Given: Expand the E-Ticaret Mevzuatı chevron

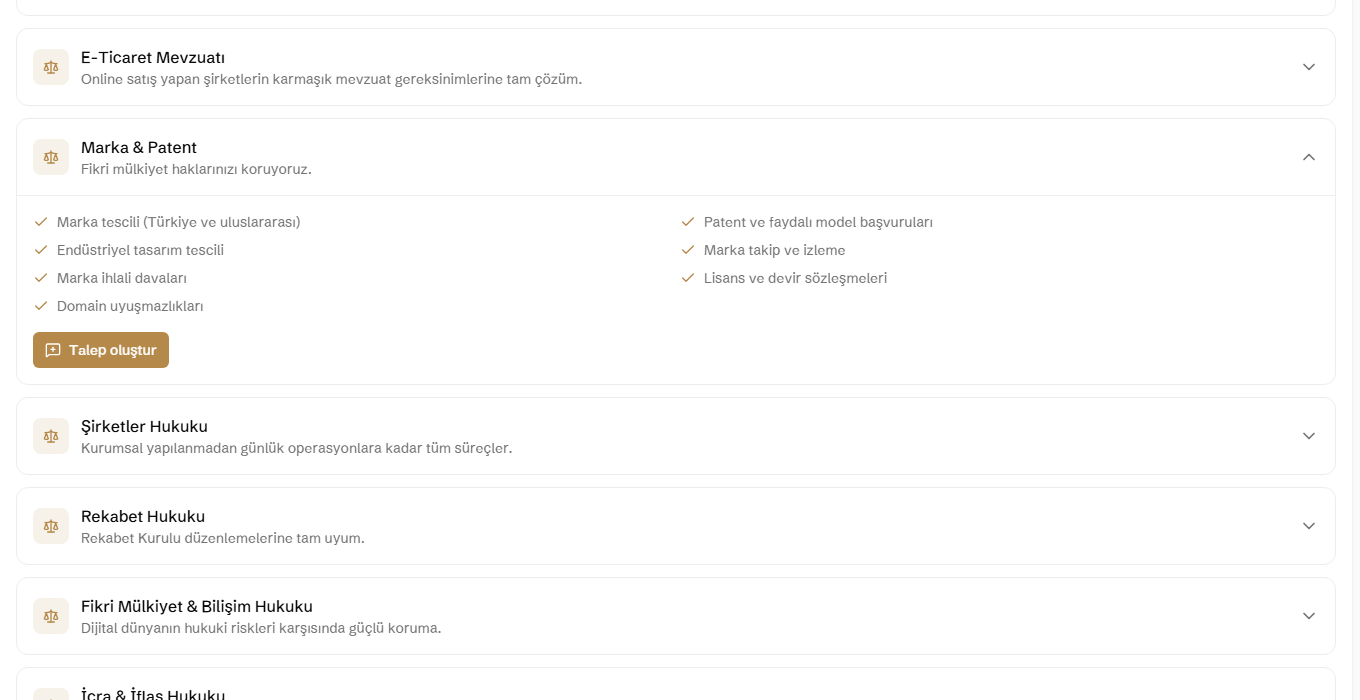Looking at the screenshot, I should pyautogui.click(x=1309, y=67).
